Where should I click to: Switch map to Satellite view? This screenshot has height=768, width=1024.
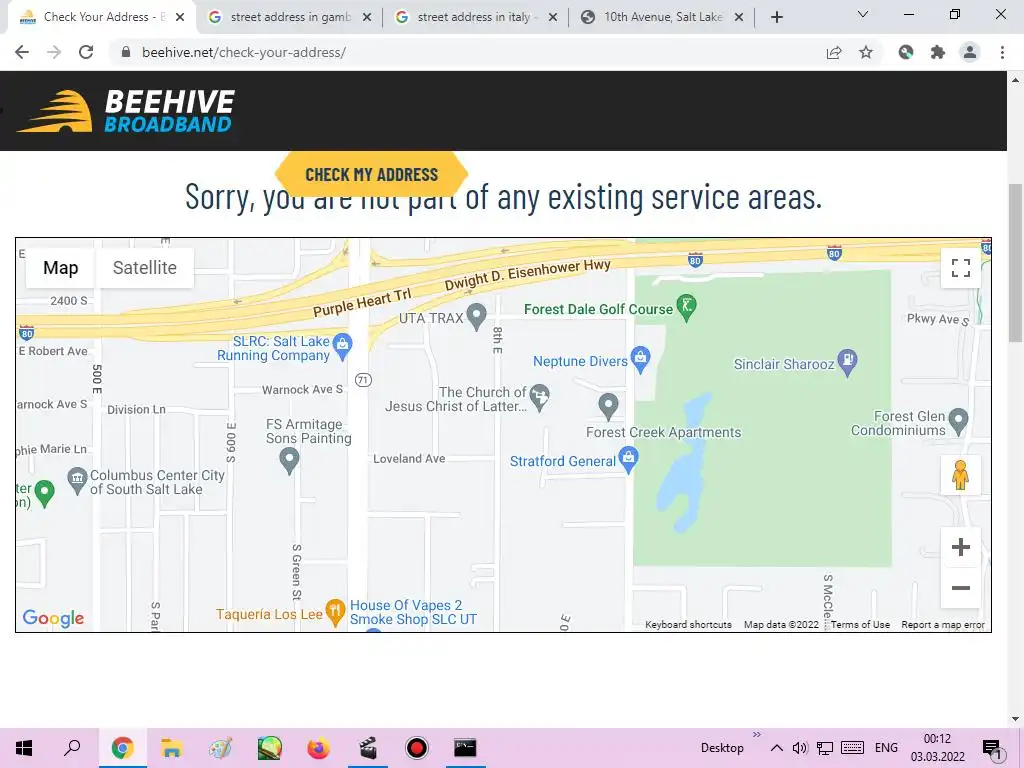point(144,268)
